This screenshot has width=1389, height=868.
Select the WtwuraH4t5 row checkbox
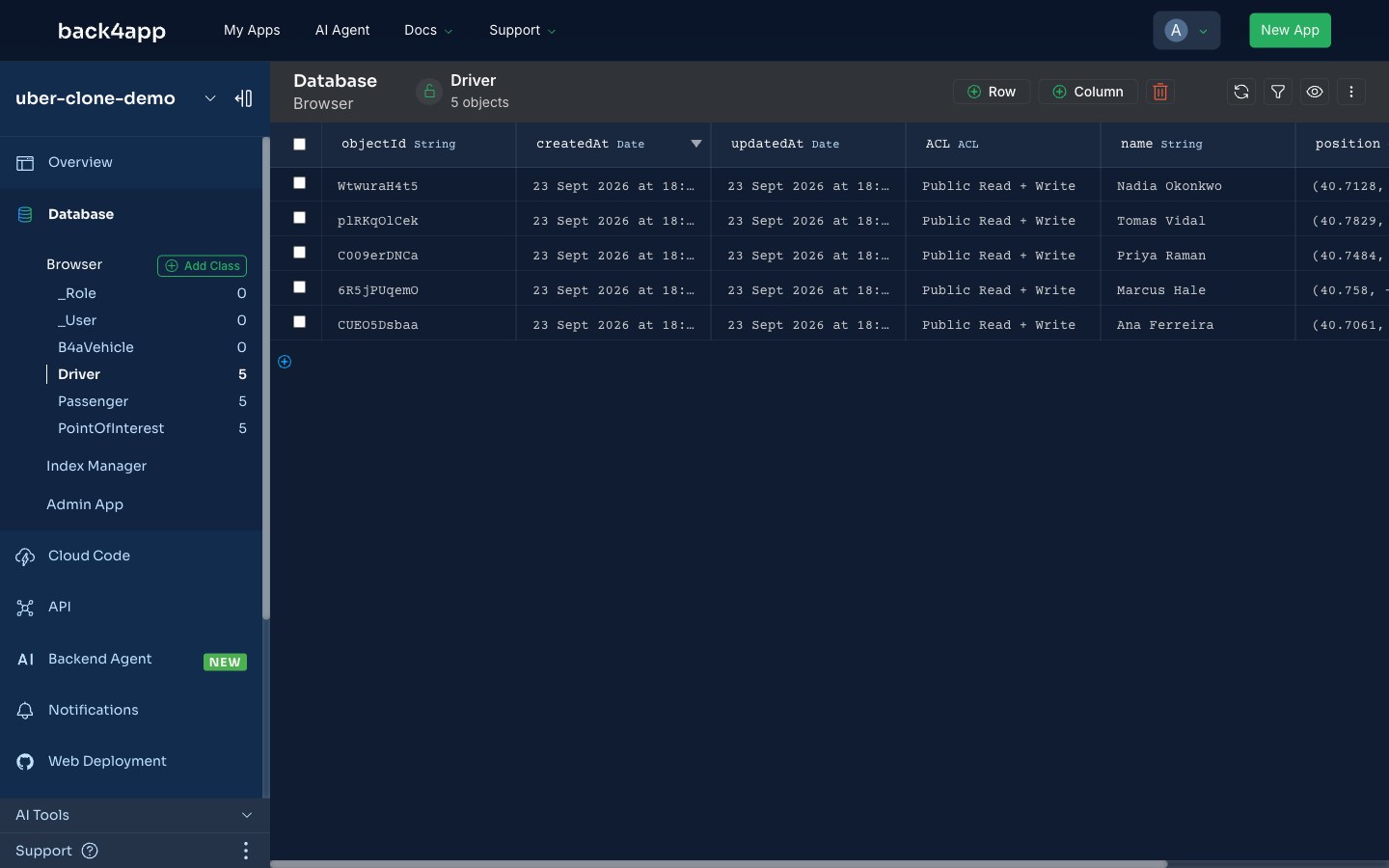pos(299,183)
